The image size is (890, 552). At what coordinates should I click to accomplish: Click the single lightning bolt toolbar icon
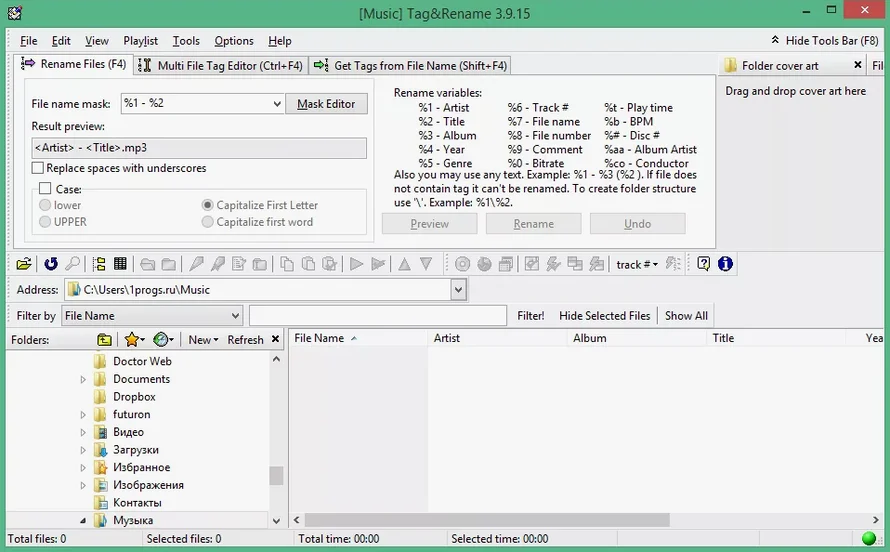click(553, 264)
